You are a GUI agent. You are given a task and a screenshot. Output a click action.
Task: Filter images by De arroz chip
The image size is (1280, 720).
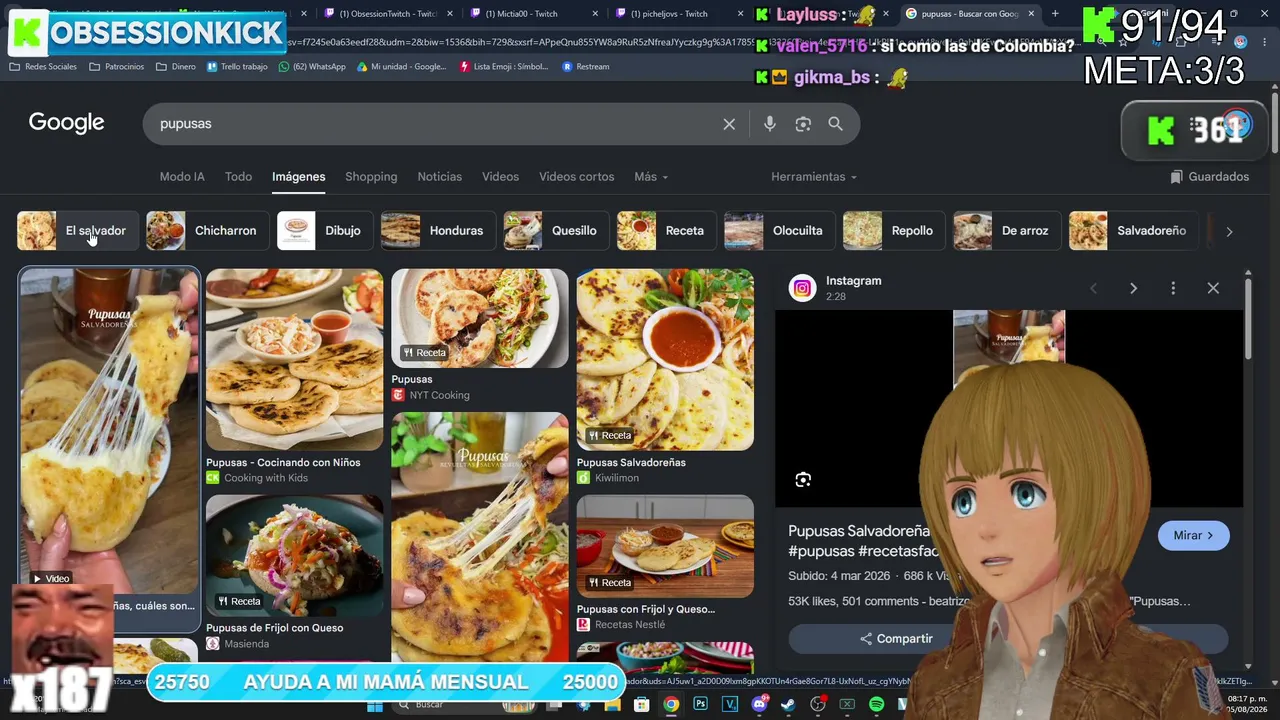point(1008,231)
